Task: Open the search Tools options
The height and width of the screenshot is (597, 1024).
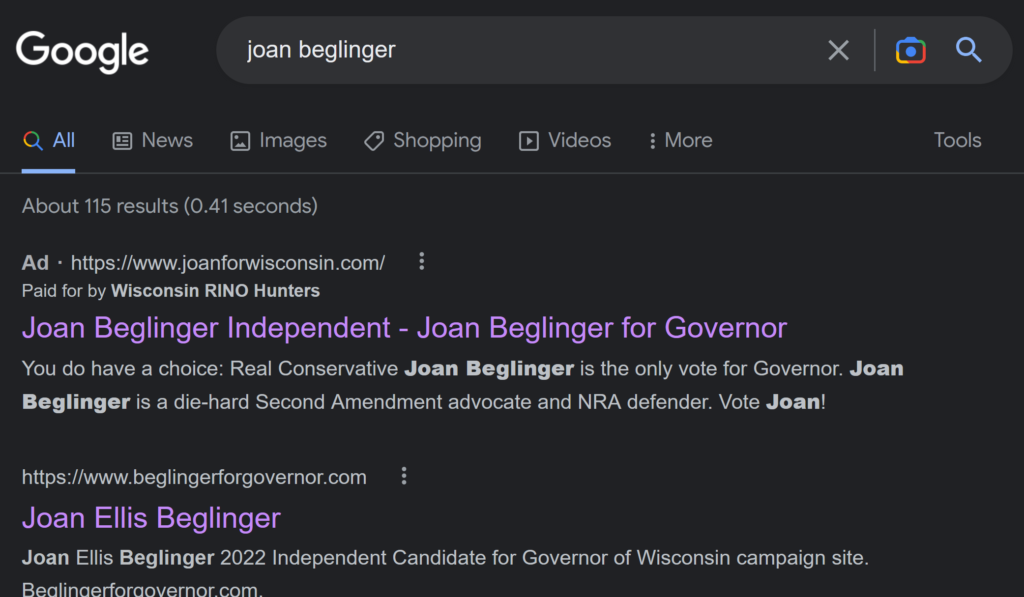Action: pyautogui.click(x=957, y=141)
